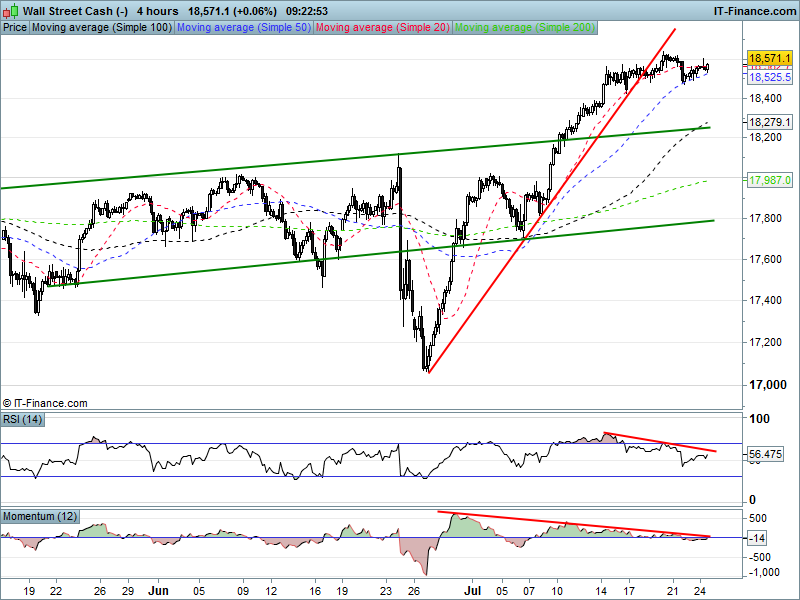Viewport: 800px width, 600px height.
Task: Click the 17,800 price axis label
Action: 765,218
